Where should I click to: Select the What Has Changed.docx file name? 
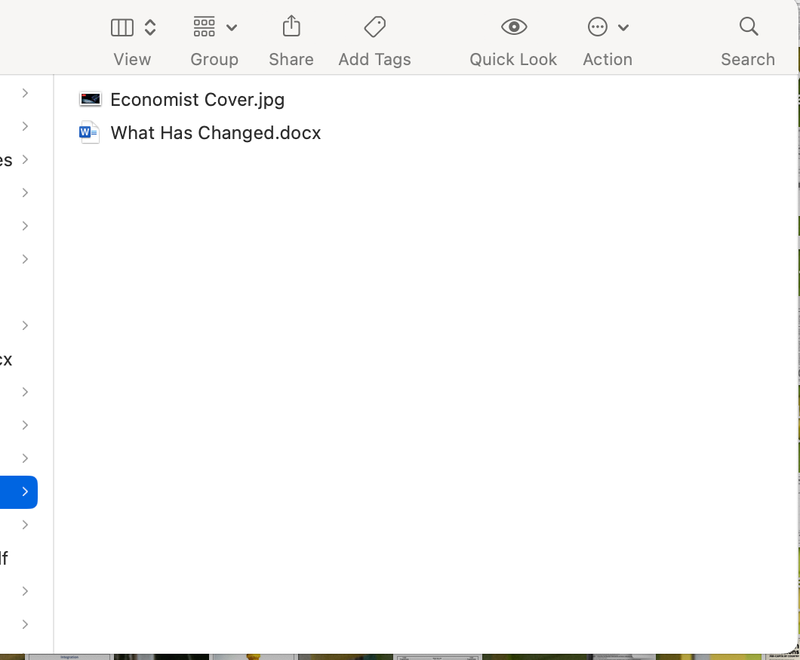[216, 132]
